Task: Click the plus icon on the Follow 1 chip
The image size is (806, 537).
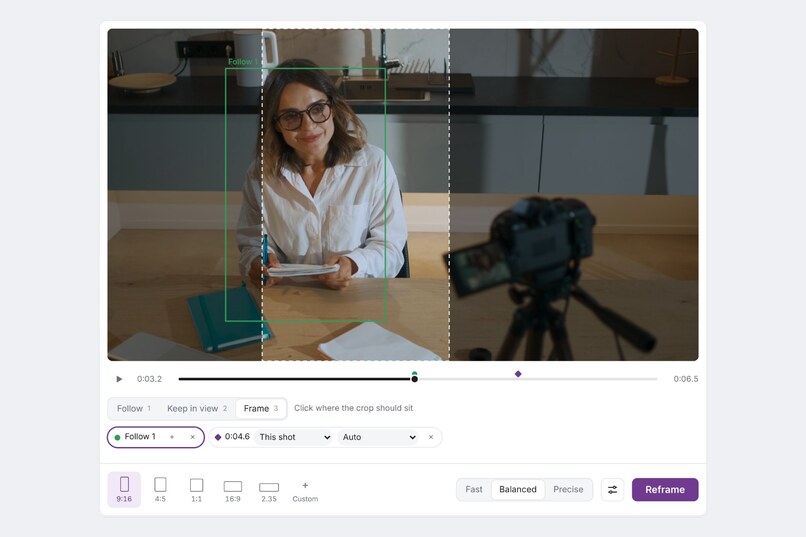Action: click(x=172, y=437)
